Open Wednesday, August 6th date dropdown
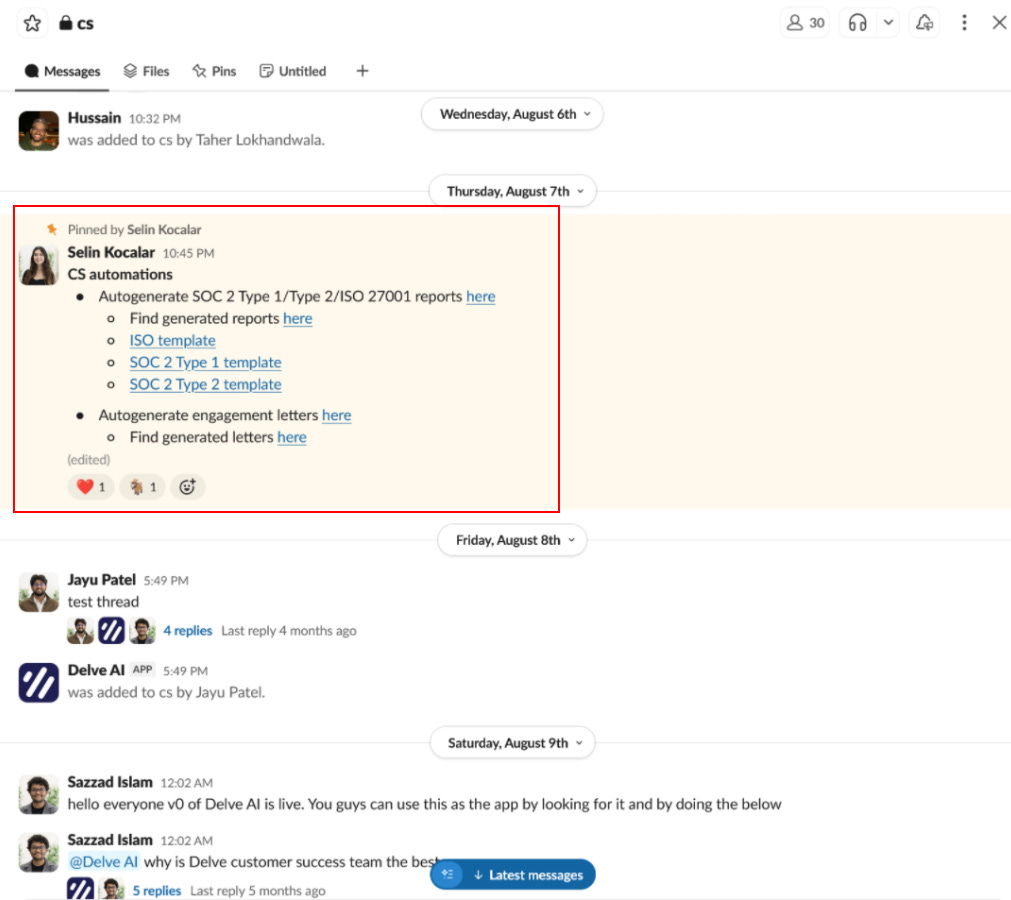 click(x=512, y=114)
